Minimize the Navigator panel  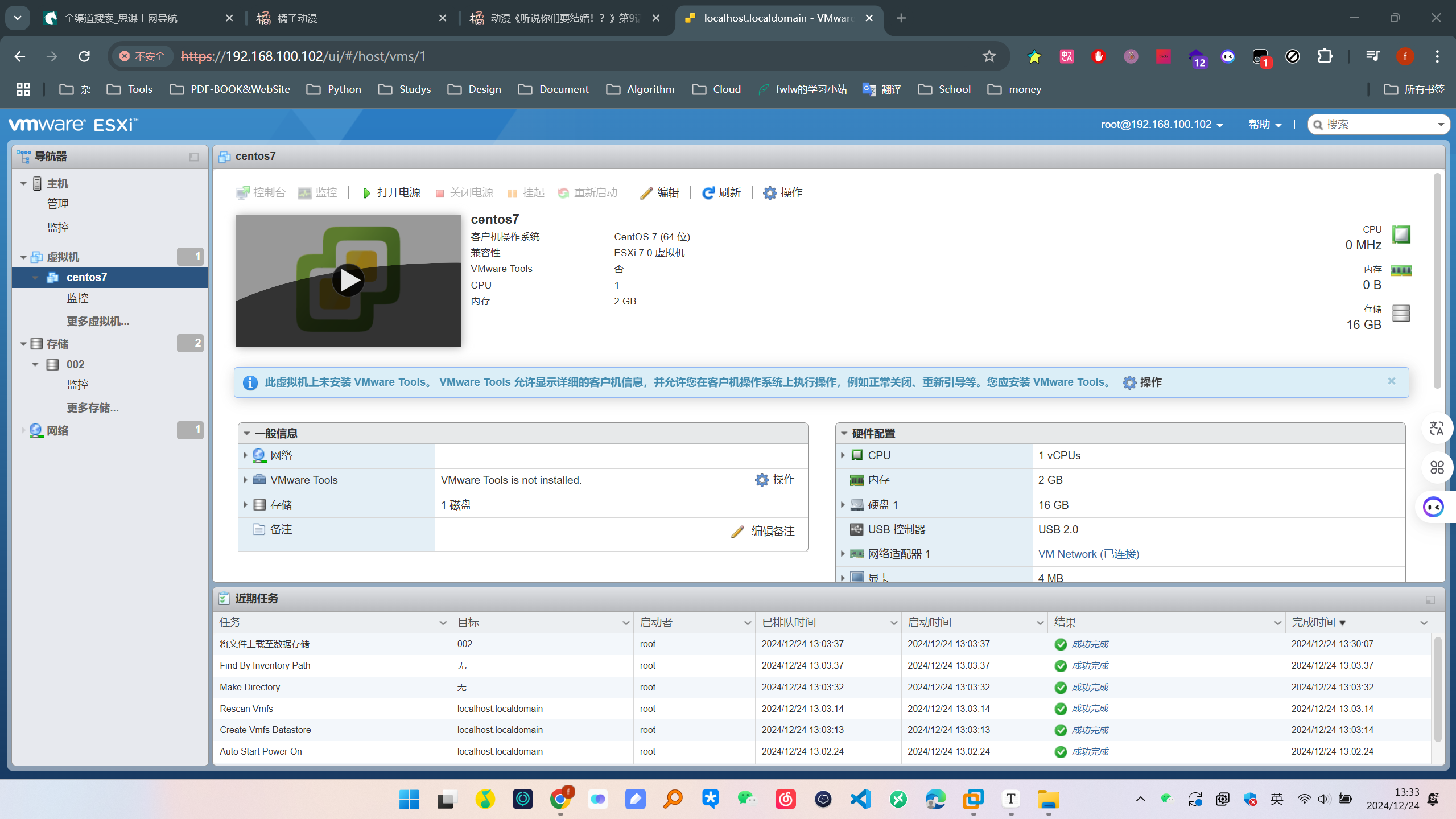[x=194, y=157]
